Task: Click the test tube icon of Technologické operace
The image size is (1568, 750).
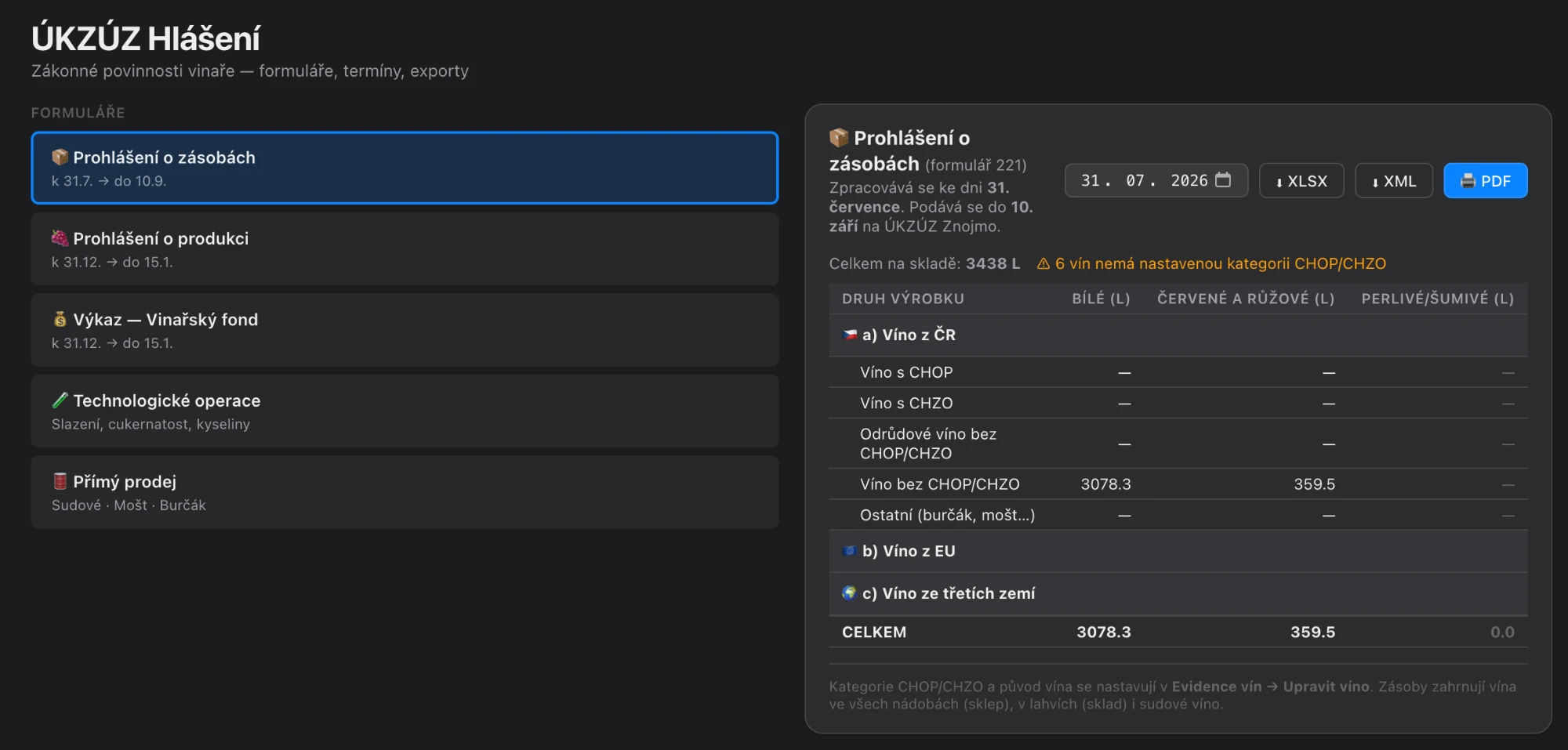Action: pyautogui.click(x=60, y=400)
